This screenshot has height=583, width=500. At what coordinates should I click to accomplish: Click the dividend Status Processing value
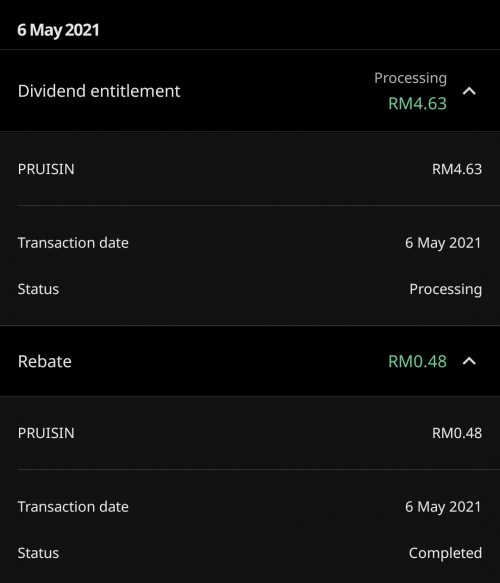445,289
